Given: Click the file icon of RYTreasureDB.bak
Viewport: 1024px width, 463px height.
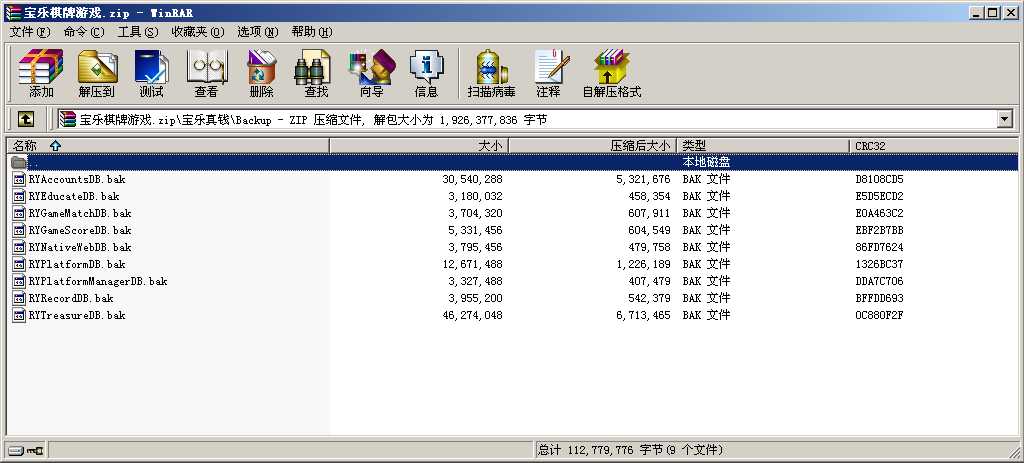Looking at the screenshot, I should [20, 315].
